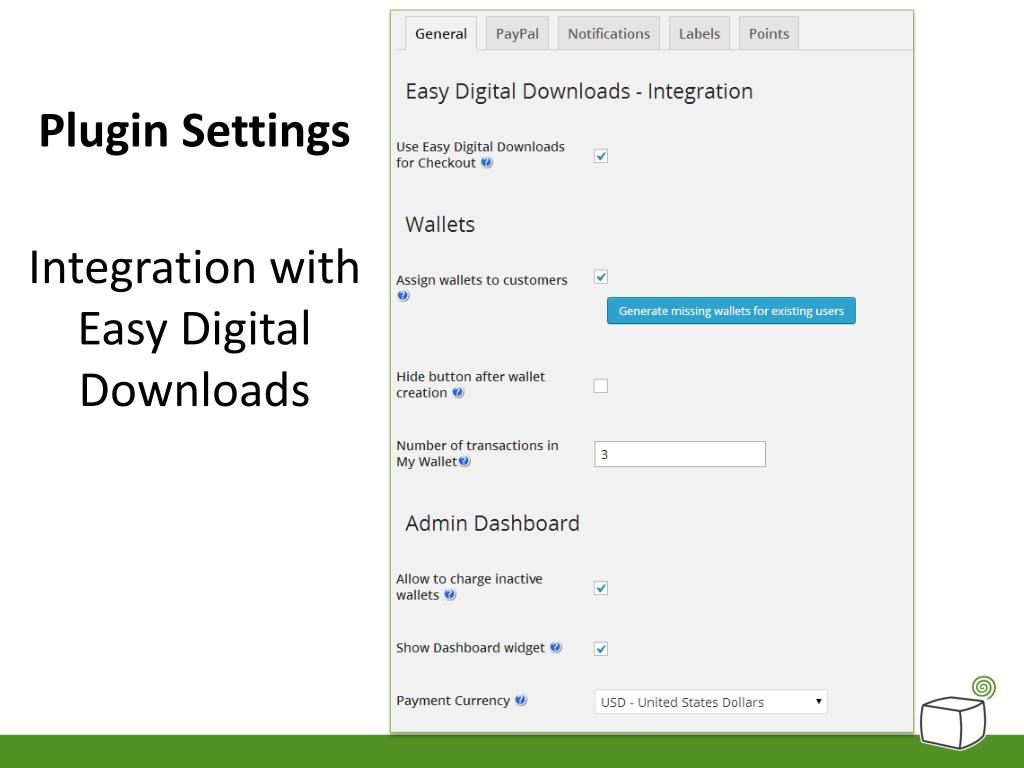Open the Payment Currency dropdown
1024x768 pixels.
tap(711, 702)
